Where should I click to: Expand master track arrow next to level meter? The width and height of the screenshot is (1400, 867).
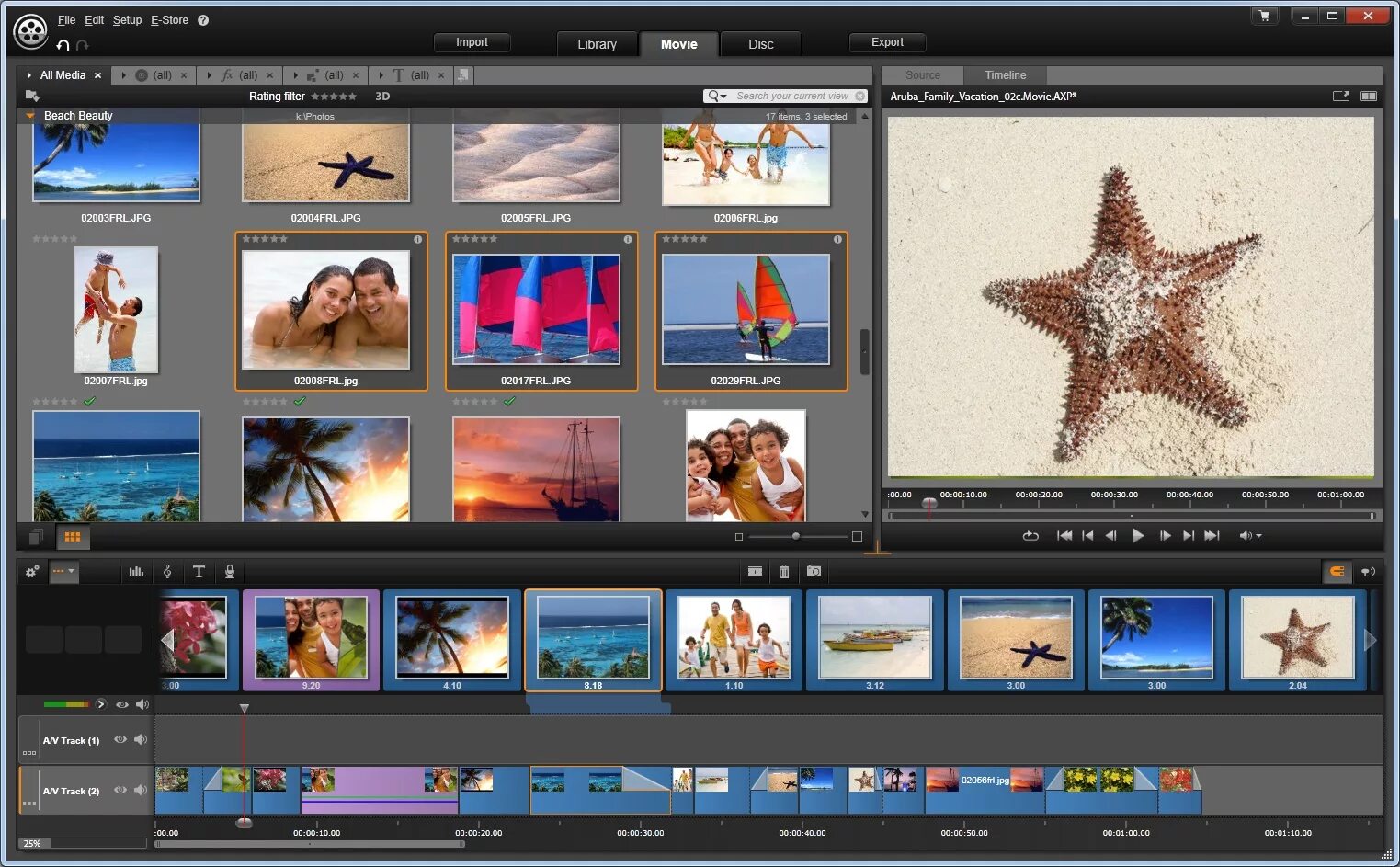pos(101,704)
